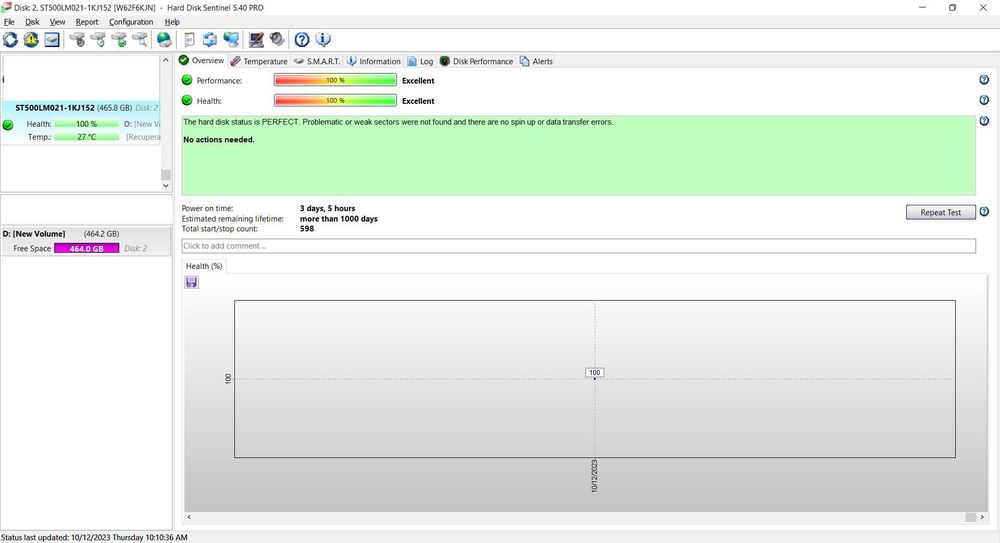The image size is (1000, 543).
Task: Click the magenta Free Space 464.0 GB bar
Action: [87, 248]
